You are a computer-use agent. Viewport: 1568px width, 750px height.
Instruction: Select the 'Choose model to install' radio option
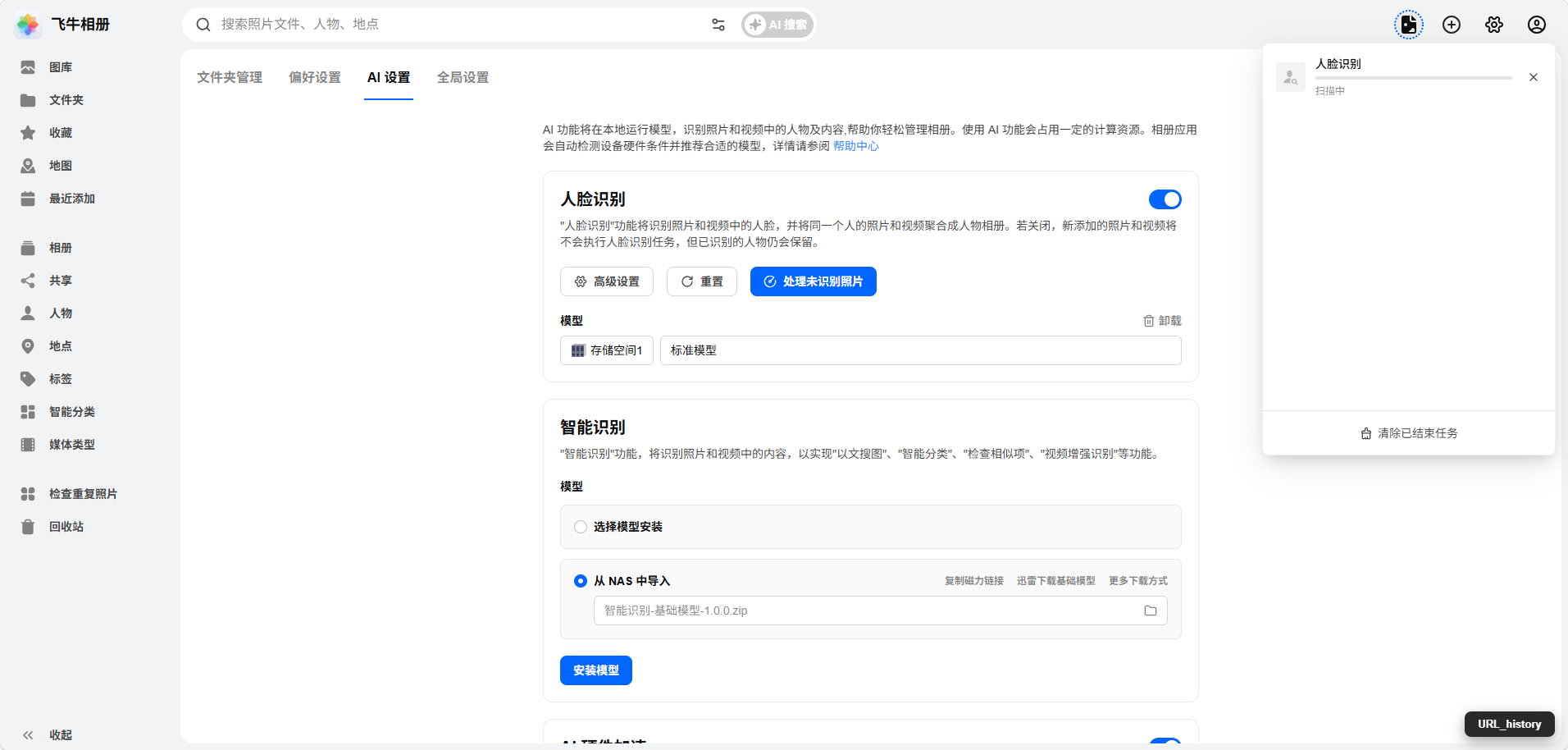581,527
